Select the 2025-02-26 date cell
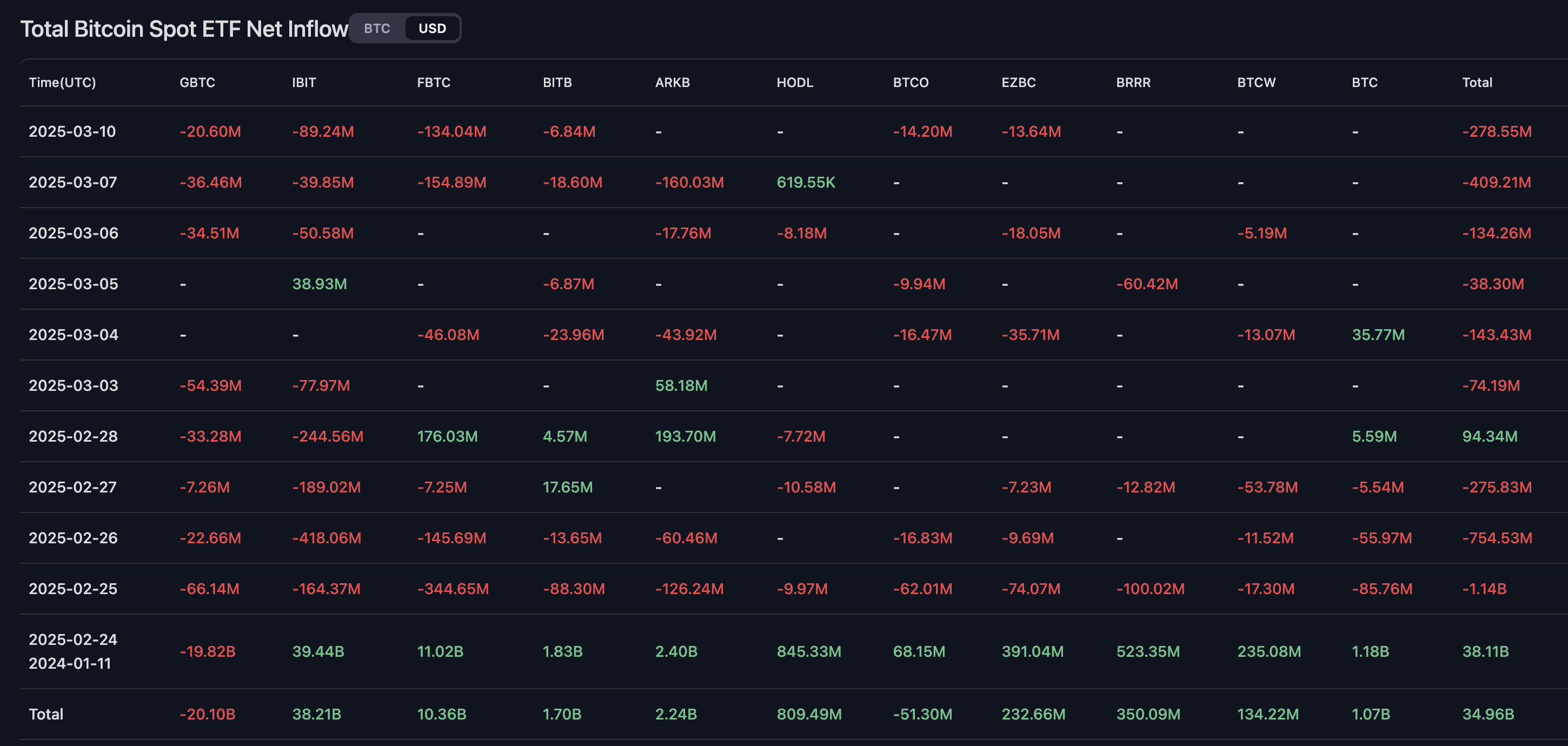1568x746 pixels. pos(73,538)
